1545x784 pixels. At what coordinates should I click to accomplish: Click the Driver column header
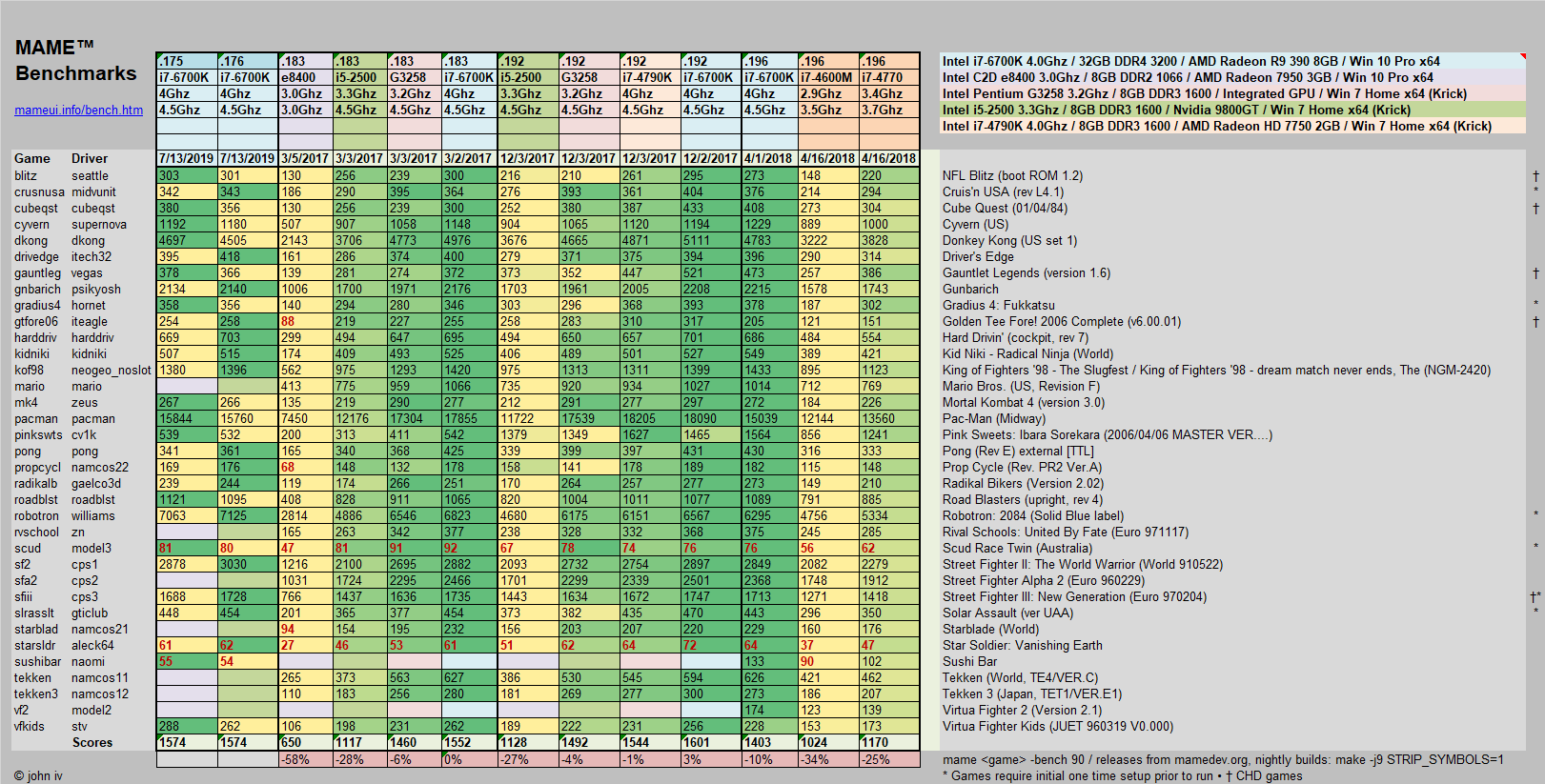point(90,159)
